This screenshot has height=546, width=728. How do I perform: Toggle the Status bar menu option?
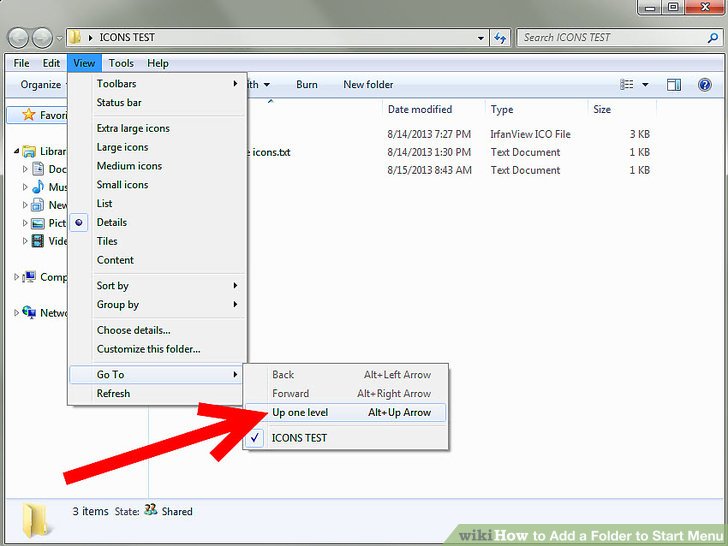pyautogui.click(x=157, y=103)
